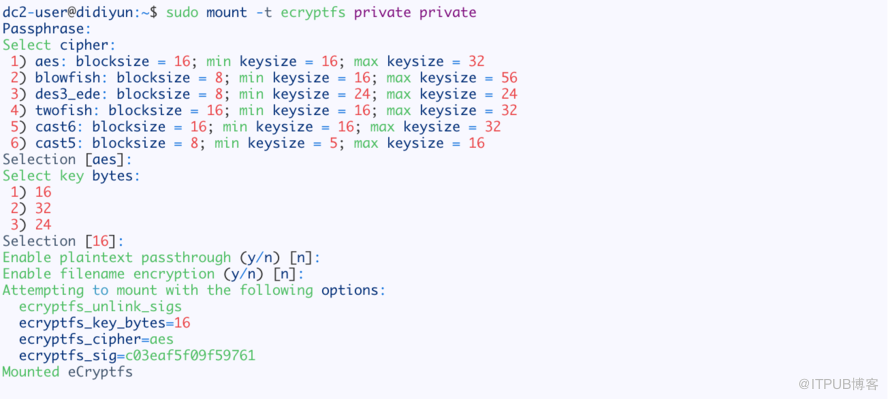This screenshot has width=888, height=399.
Task: Click the ecryptfs_unlink_sigs option text
Action: [100, 307]
